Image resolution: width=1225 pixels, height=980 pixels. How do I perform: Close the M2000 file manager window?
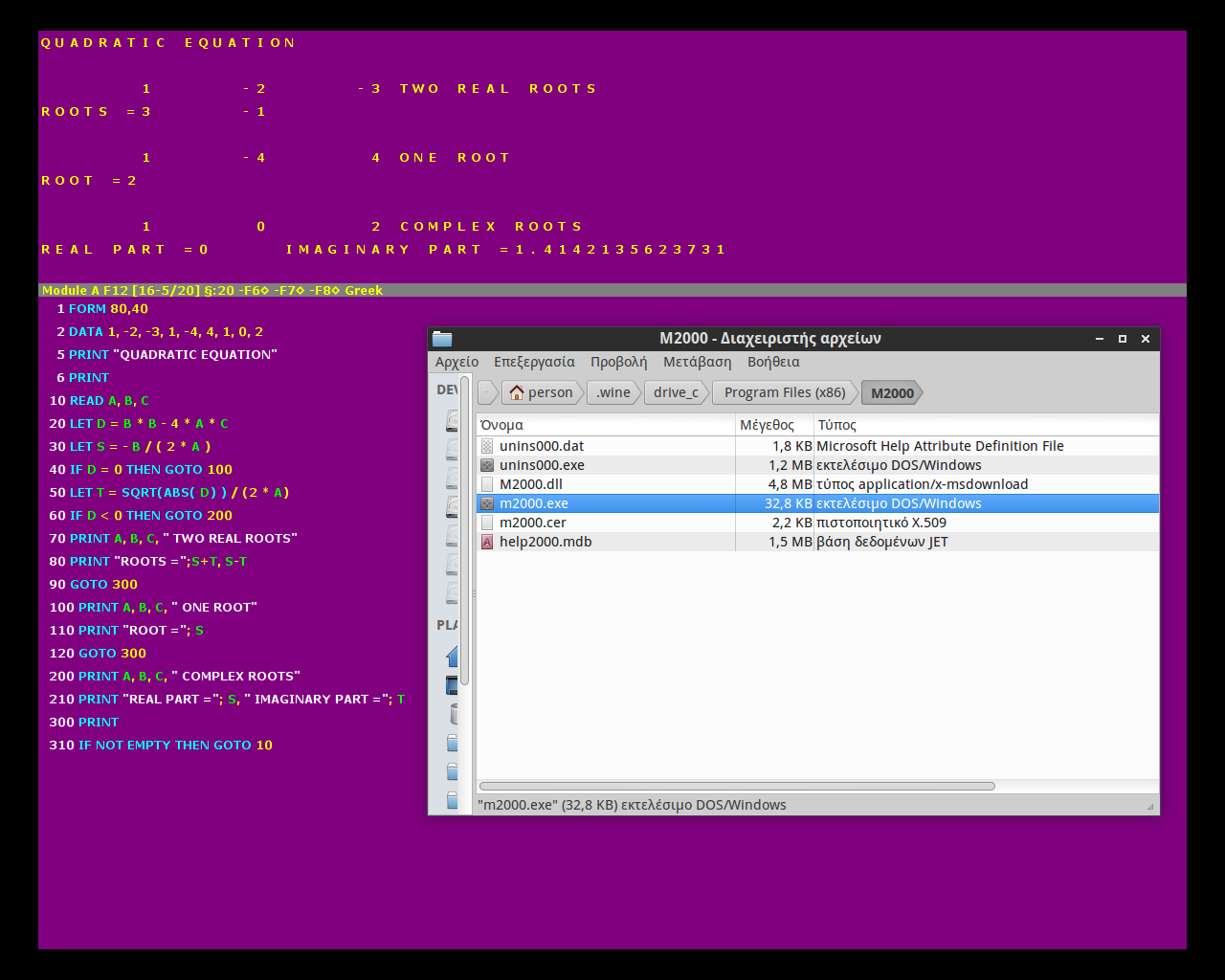1146,339
